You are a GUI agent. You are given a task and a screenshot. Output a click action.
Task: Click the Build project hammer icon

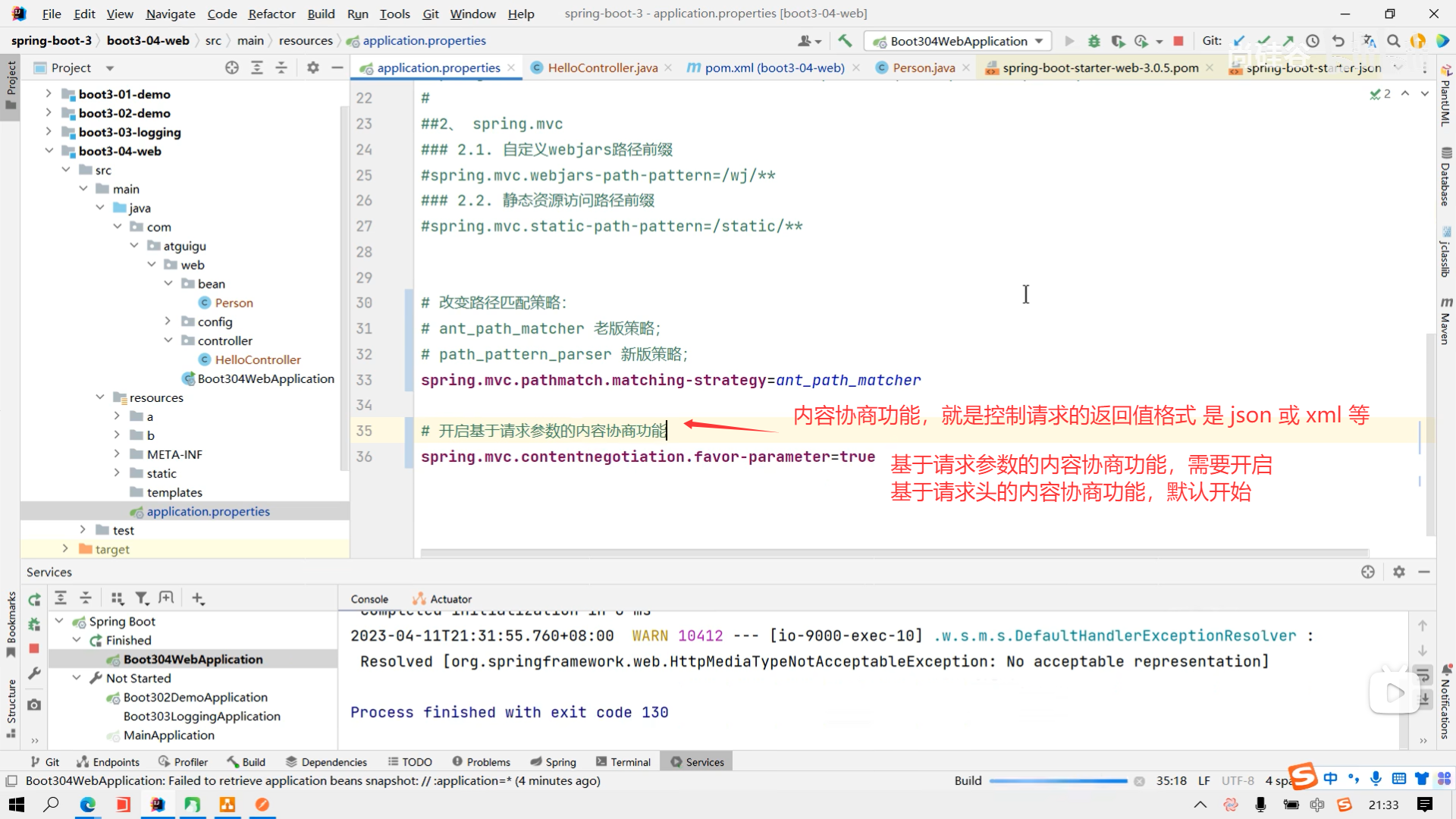(x=845, y=41)
